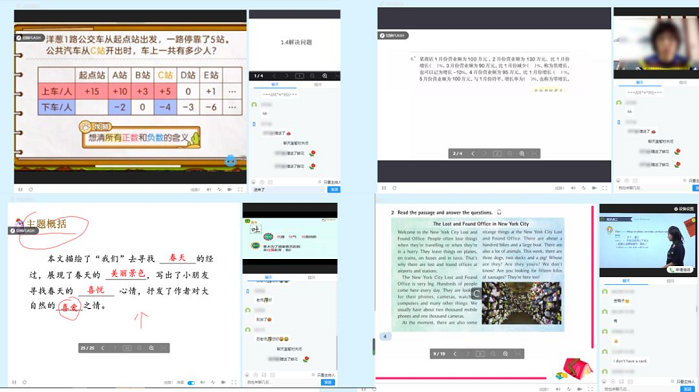
Task: Click previous page arrow on the 25/25 toolbar
Action: pyautogui.click(x=103, y=348)
